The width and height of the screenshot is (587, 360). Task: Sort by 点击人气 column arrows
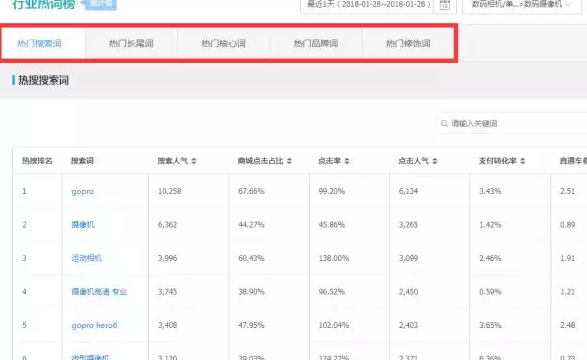(x=435, y=161)
